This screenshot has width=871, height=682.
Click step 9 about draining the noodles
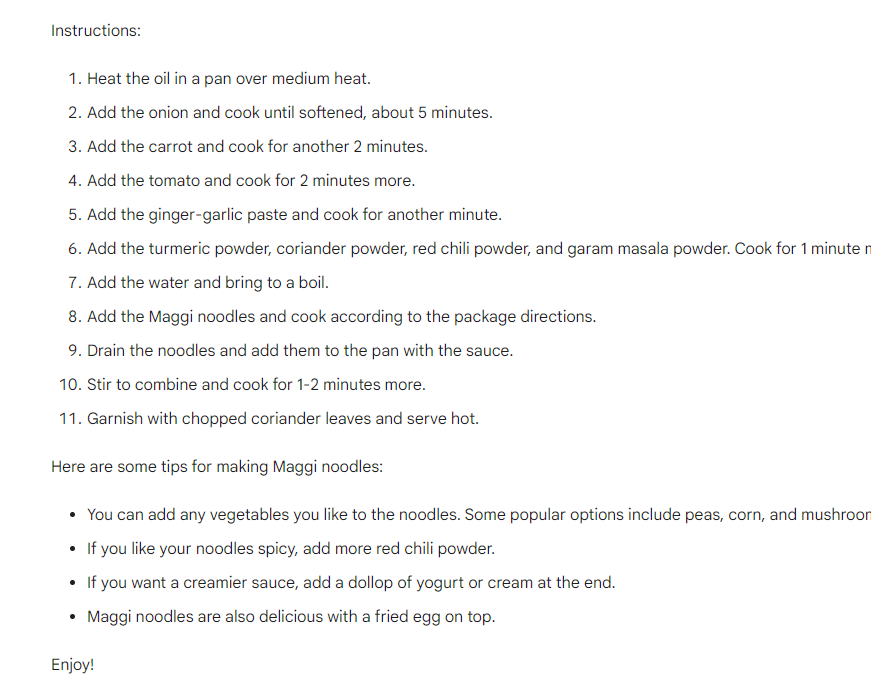tap(300, 350)
